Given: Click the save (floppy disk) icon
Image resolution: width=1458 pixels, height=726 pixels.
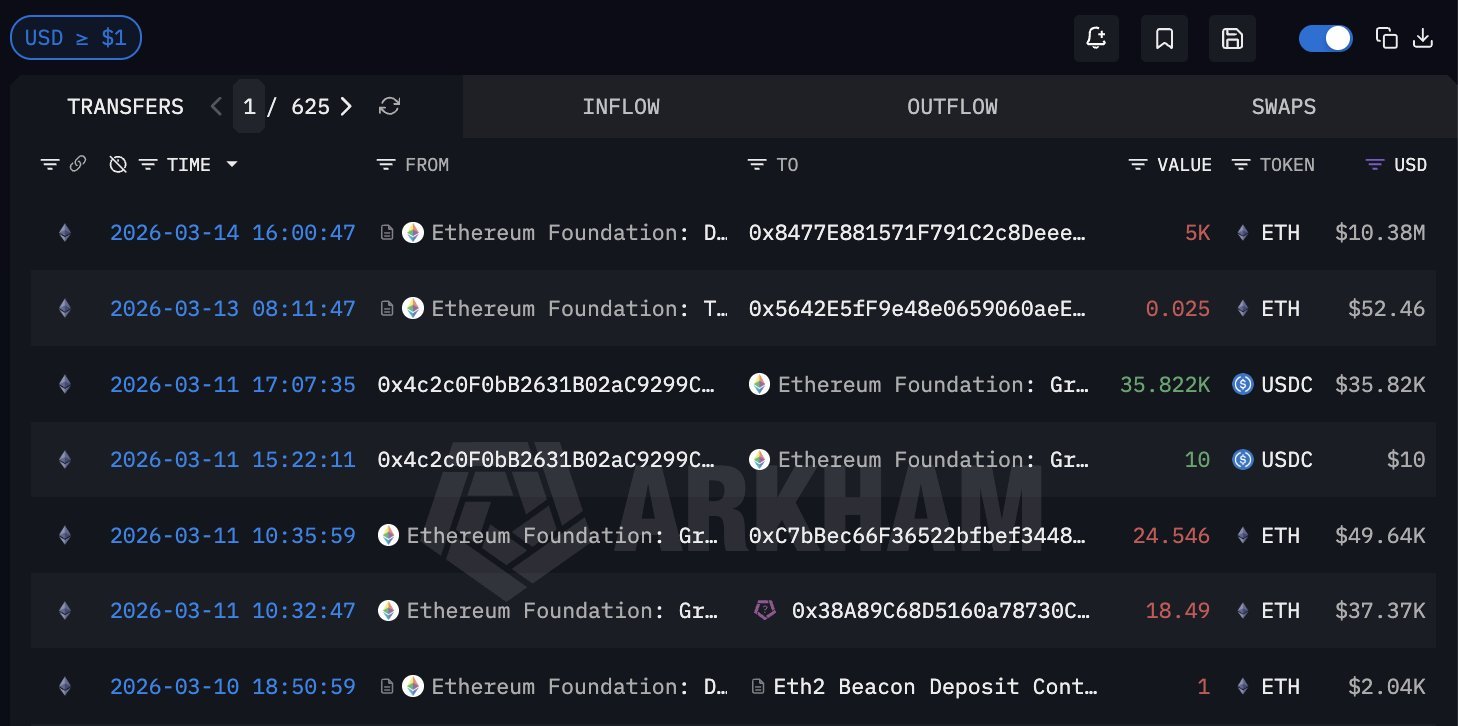Looking at the screenshot, I should pyautogui.click(x=1232, y=37).
